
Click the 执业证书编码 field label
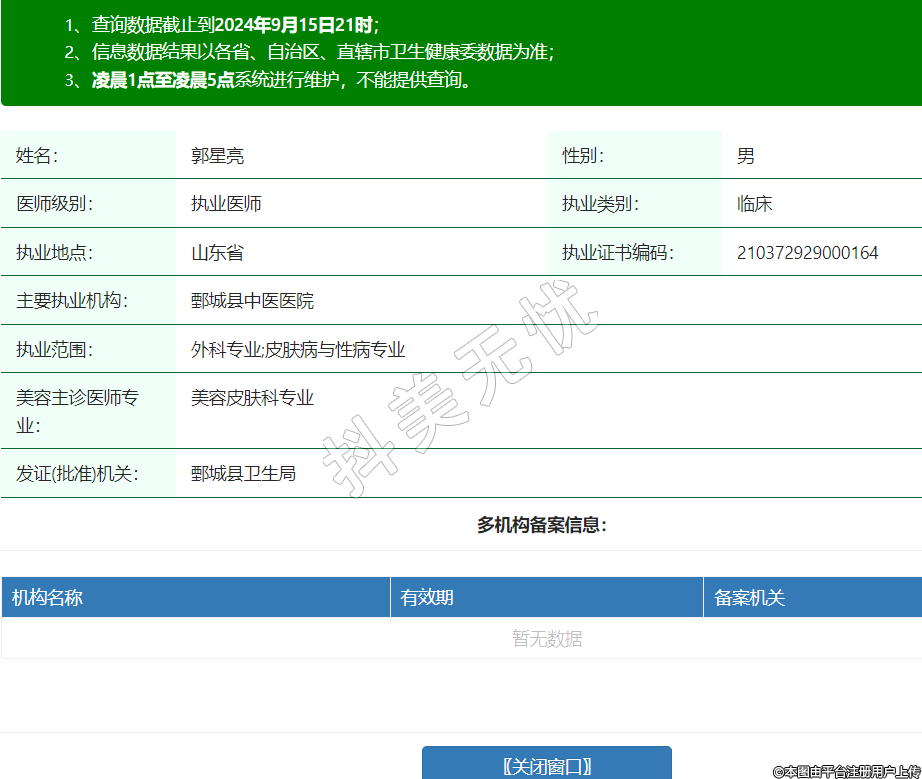point(618,253)
